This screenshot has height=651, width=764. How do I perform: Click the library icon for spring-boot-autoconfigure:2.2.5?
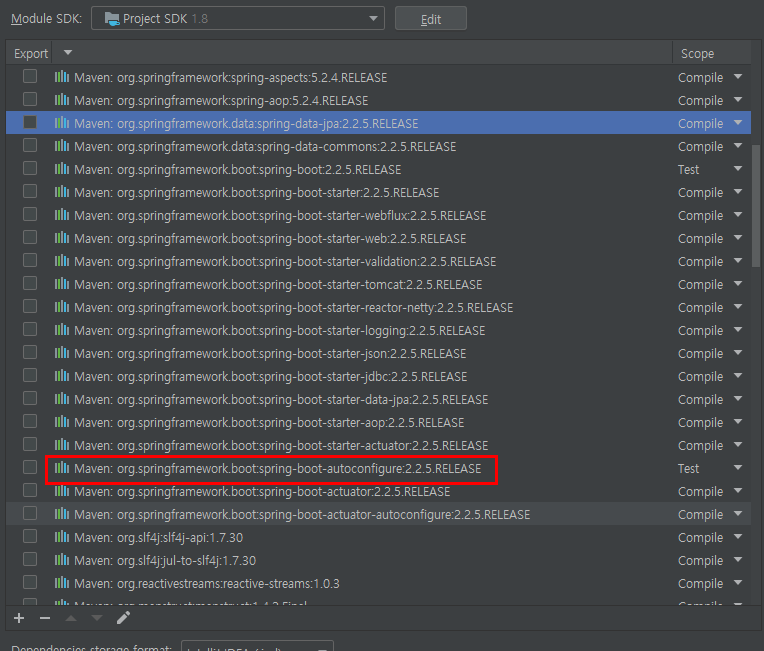tap(62, 467)
